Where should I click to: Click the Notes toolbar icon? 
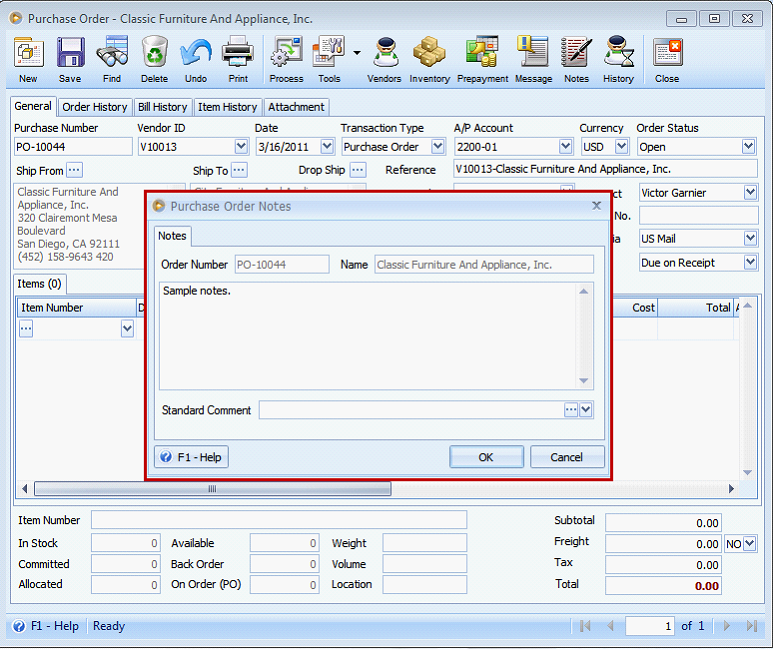click(x=576, y=59)
